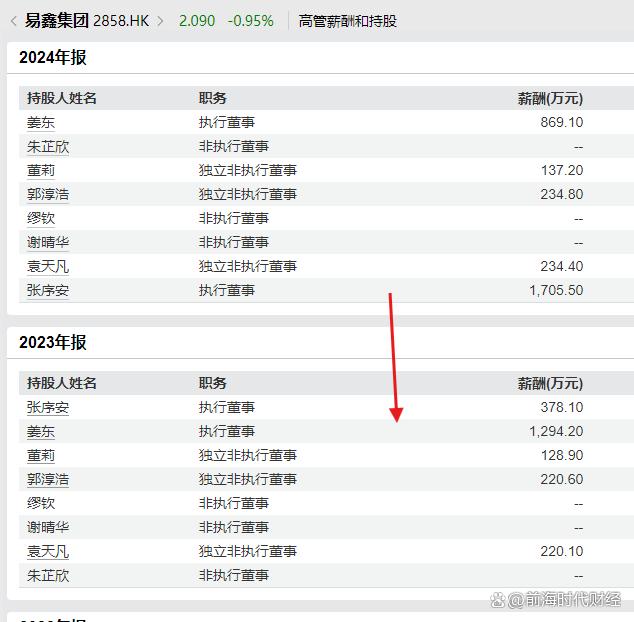634x622 pixels.
Task: Select salary value 1,294.20
Action: point(556,431)
